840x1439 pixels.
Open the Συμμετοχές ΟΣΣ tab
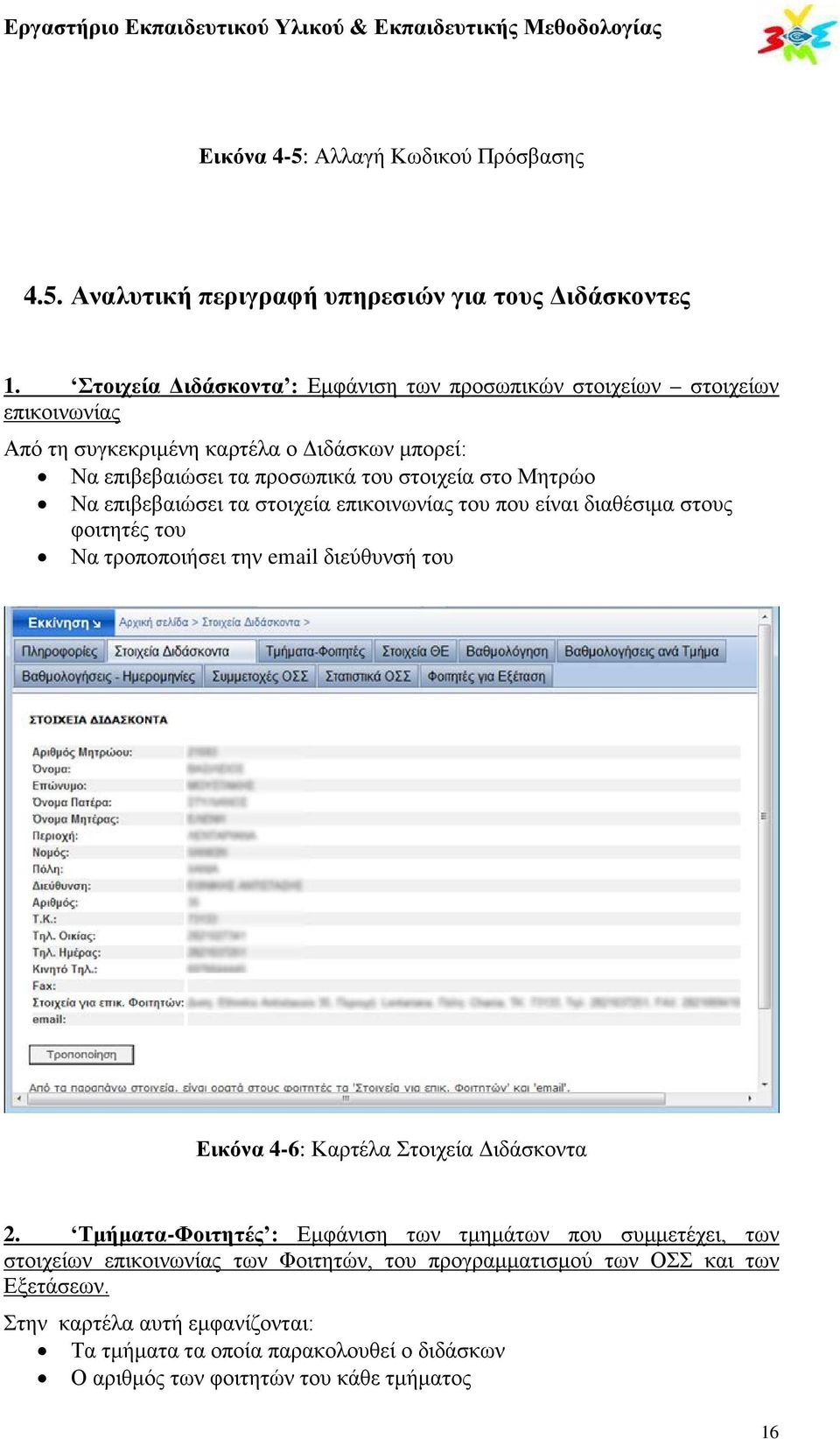point(260,676)
